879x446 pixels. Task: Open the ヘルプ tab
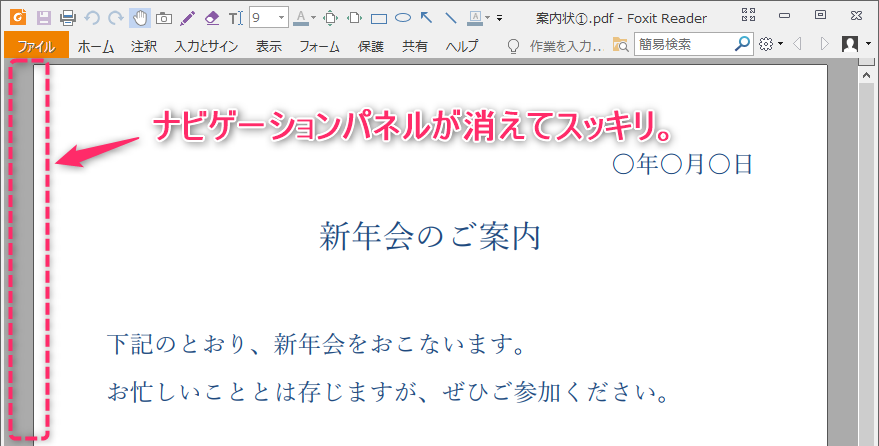[462, 46]
